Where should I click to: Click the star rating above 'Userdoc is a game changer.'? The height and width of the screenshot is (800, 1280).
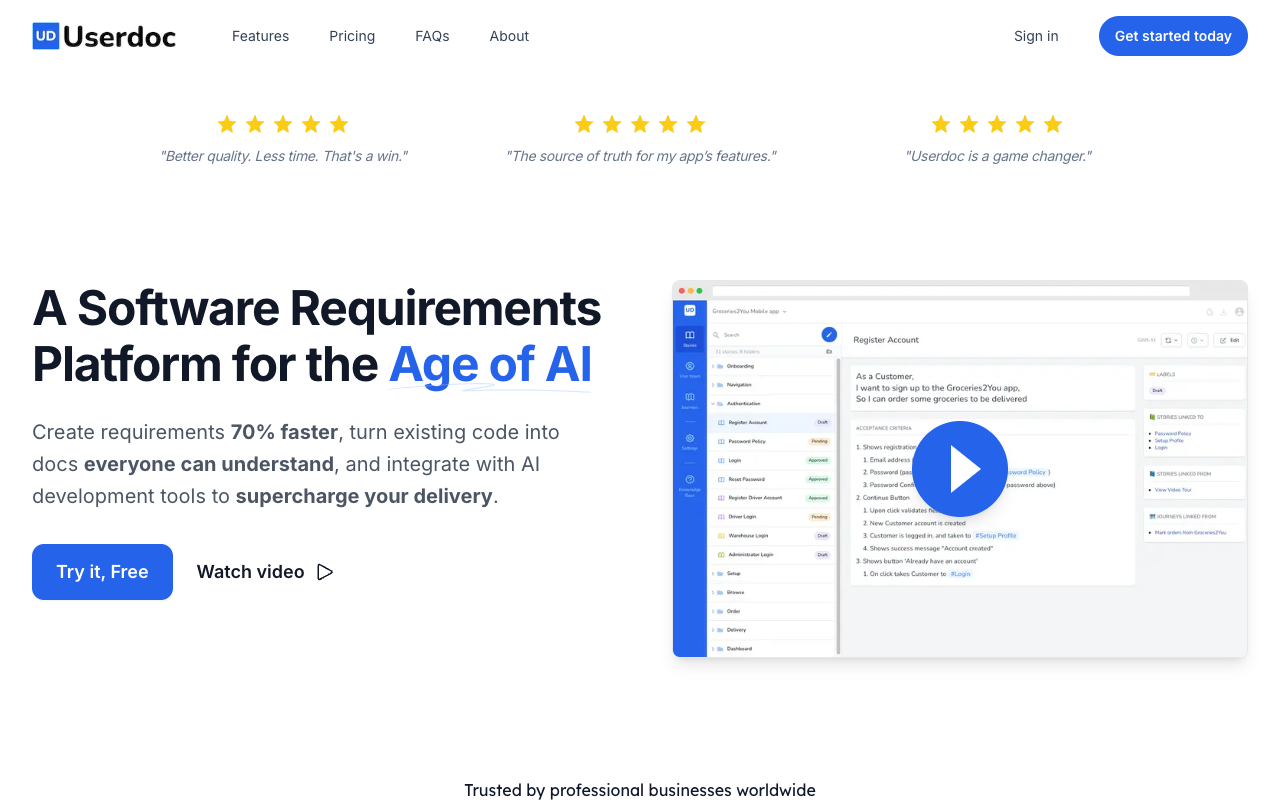click(997, 124)
